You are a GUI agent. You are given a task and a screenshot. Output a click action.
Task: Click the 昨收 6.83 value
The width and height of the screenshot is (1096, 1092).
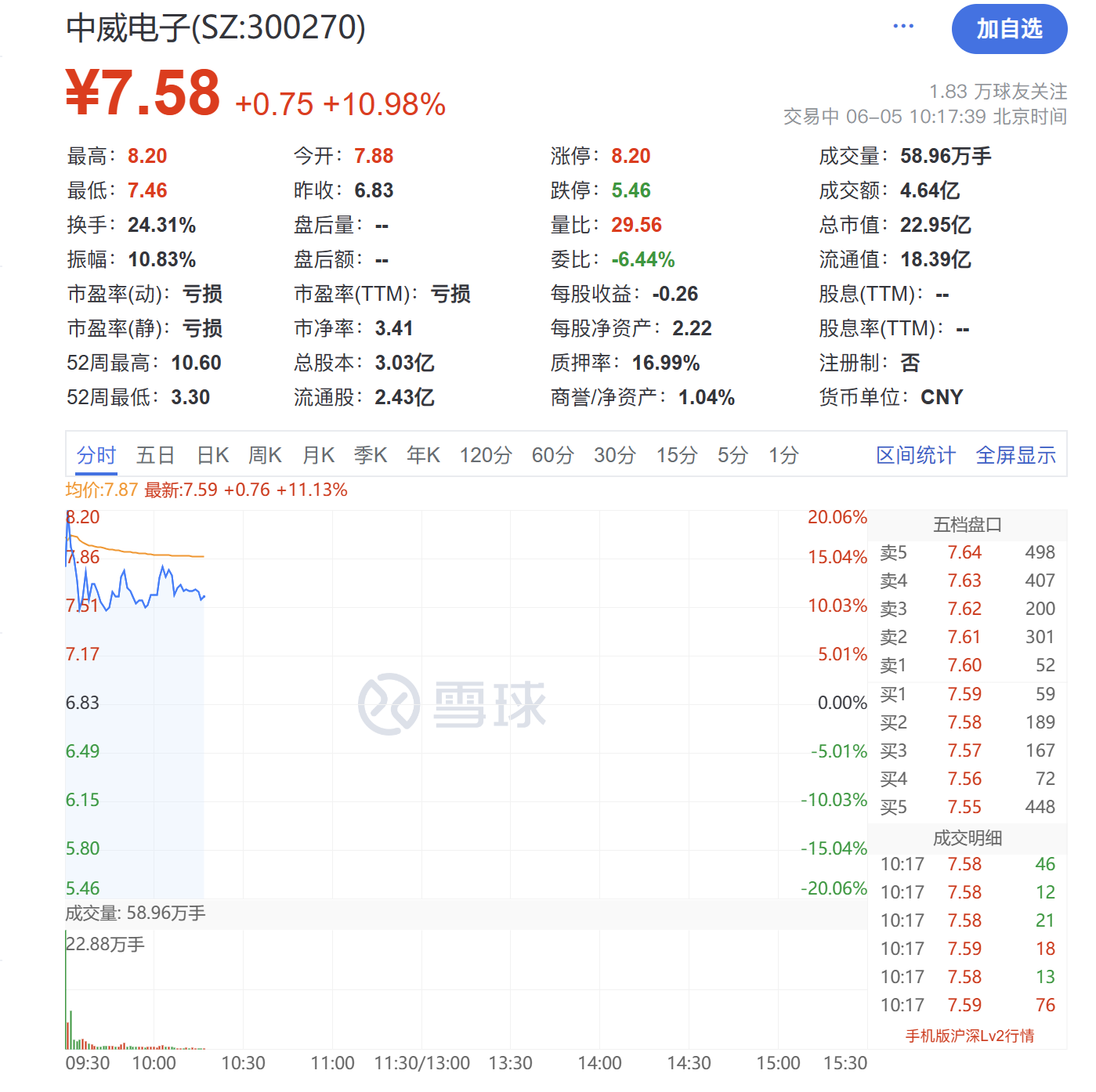[374, 190]
